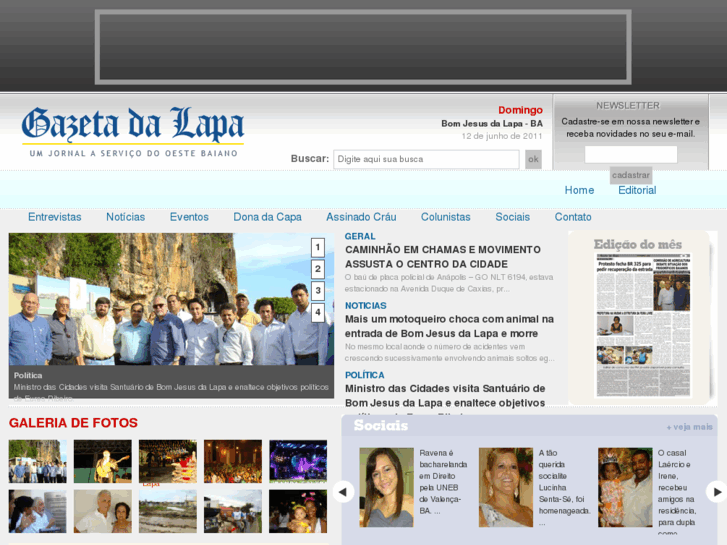Go to the Home link

point(579,190)
